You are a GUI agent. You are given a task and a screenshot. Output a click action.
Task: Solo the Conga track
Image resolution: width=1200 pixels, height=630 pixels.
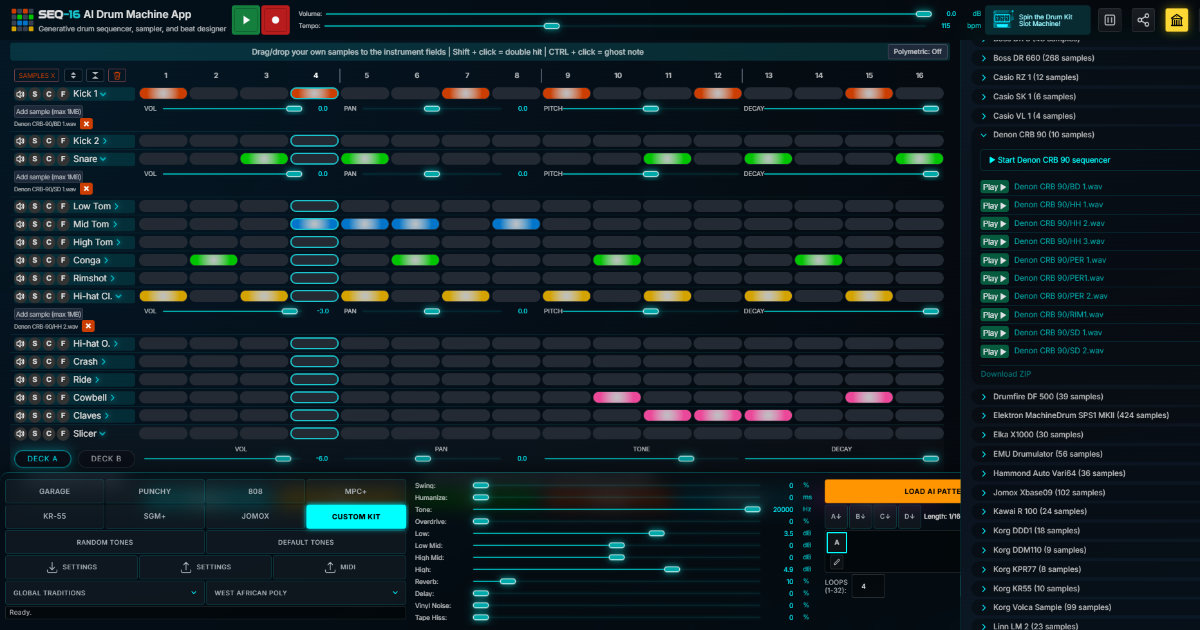[x=34, y=261]
